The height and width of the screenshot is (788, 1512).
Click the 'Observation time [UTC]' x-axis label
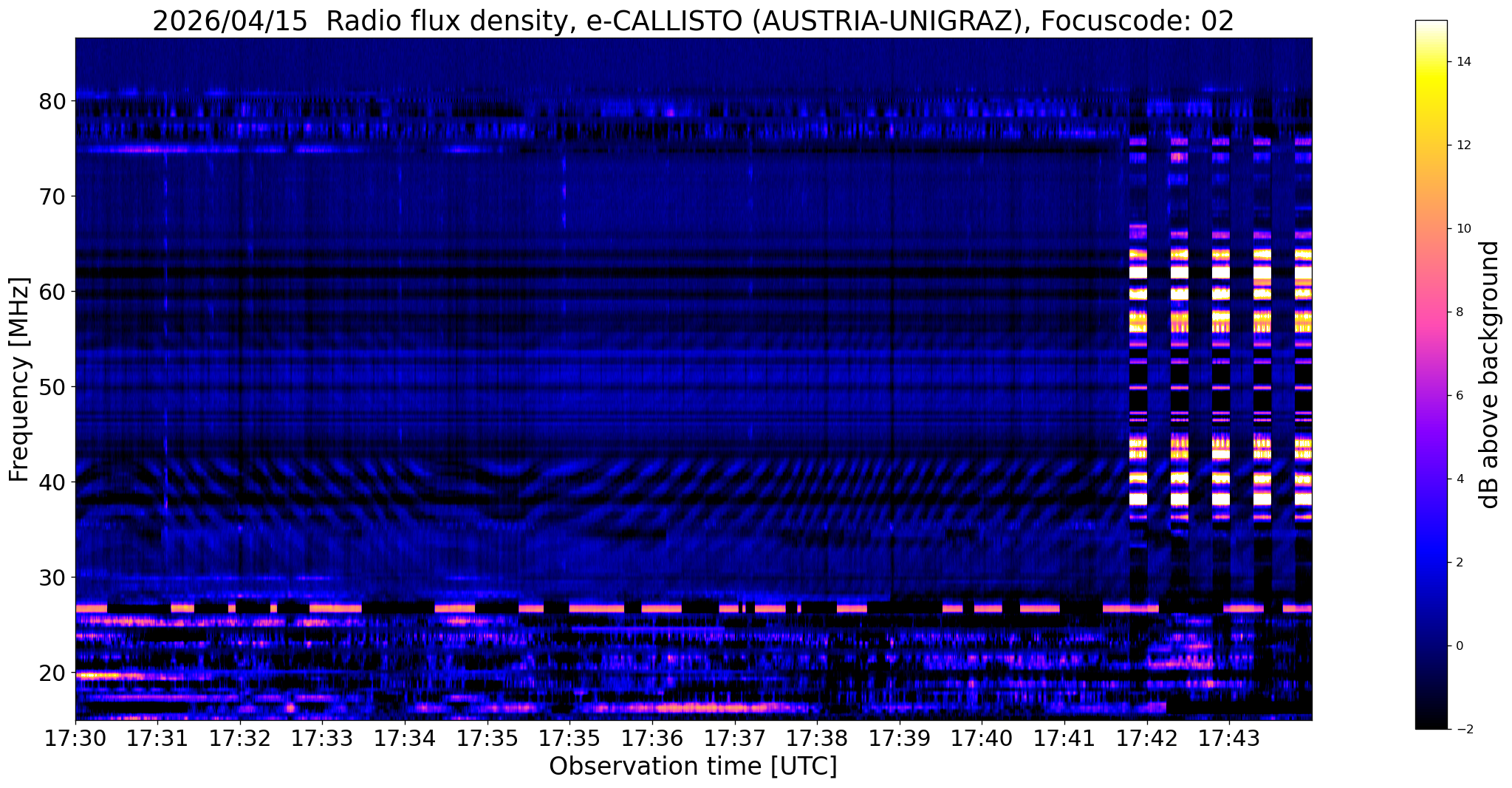click(693, 767)
